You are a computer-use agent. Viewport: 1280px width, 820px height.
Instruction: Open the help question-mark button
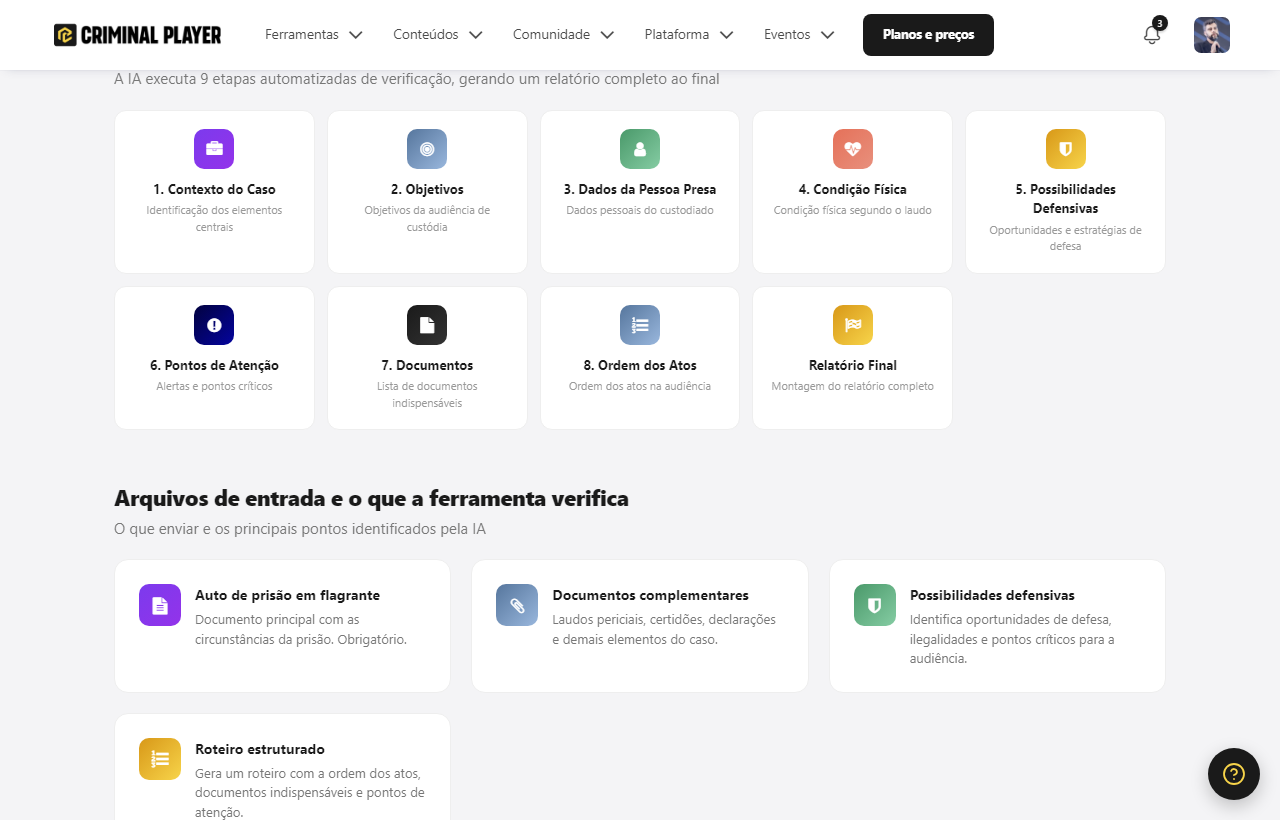(1234, 774)
